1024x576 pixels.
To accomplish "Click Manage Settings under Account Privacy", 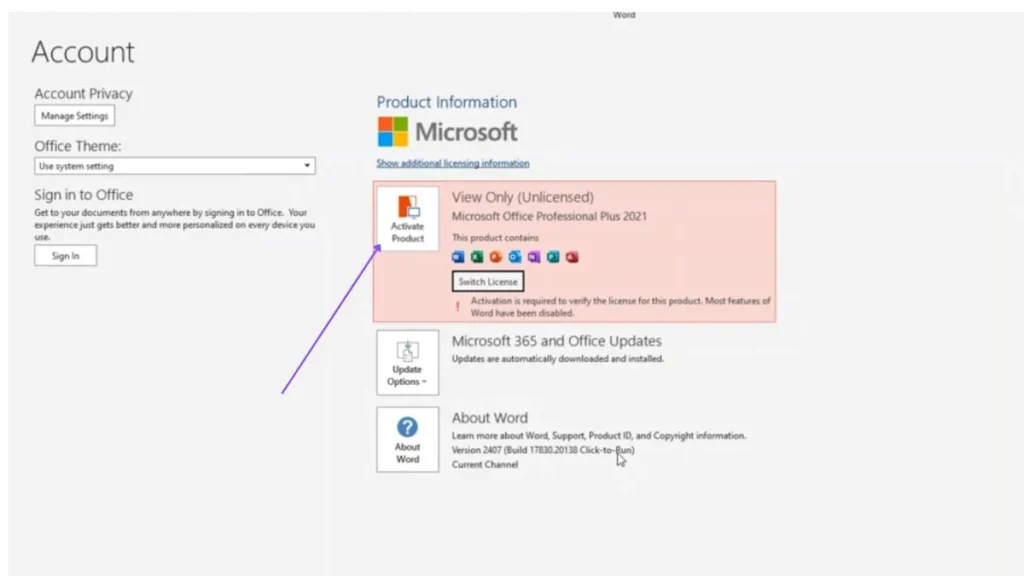I will [74, 116].
